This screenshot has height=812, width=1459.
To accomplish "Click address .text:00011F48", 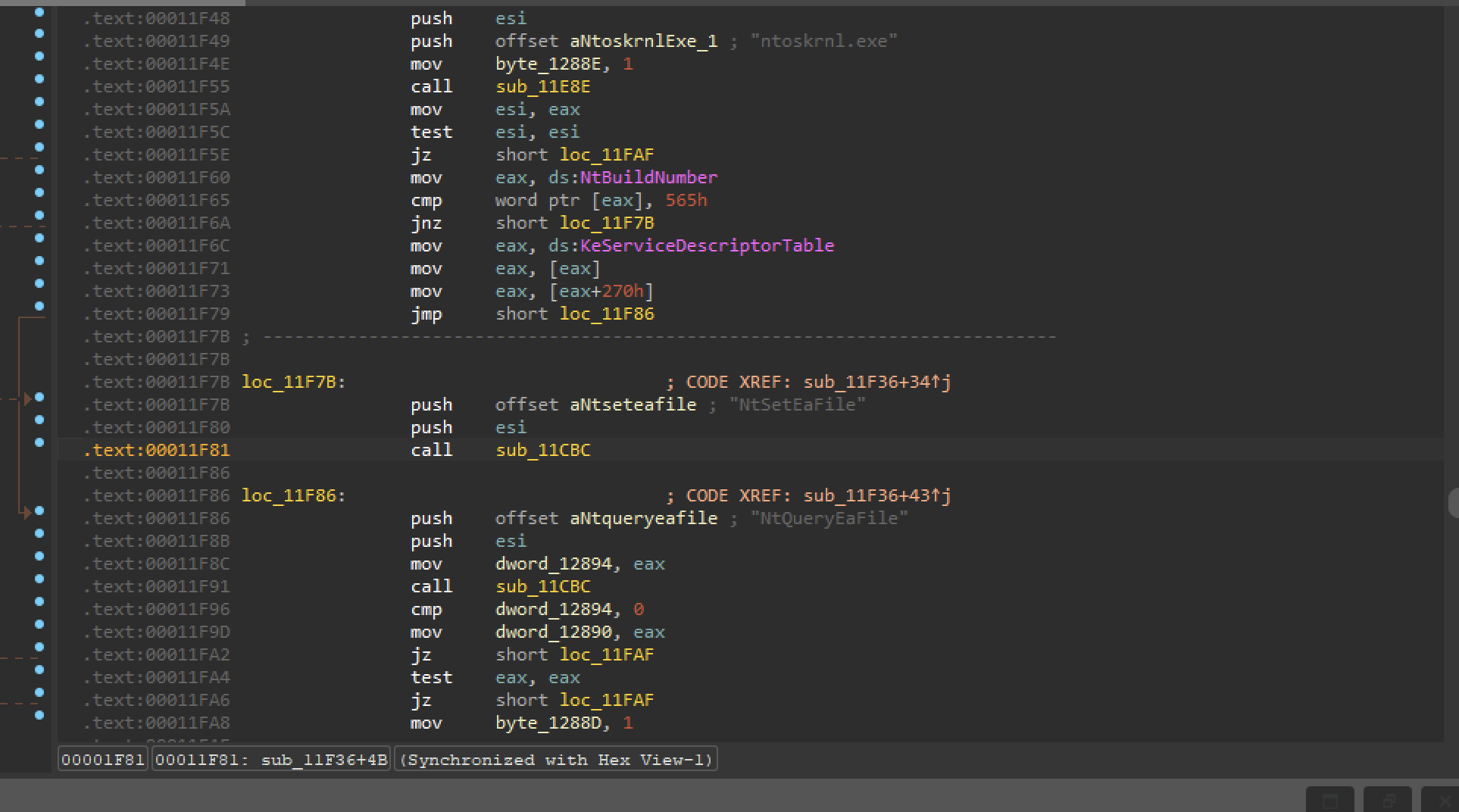I will click(156, 18).
